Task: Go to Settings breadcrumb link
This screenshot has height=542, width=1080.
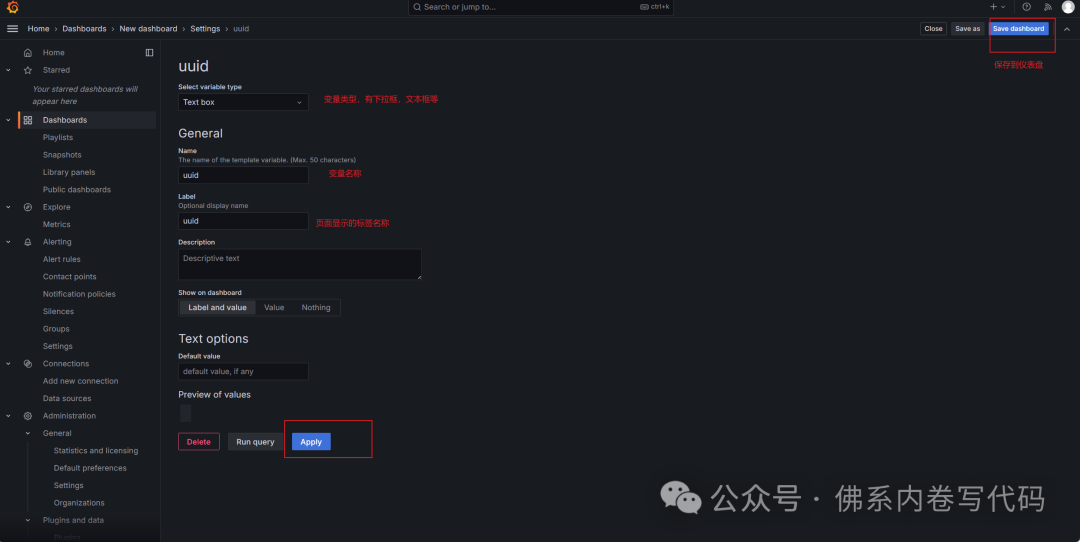Action: pyautogui.click(x=205, y=29)
